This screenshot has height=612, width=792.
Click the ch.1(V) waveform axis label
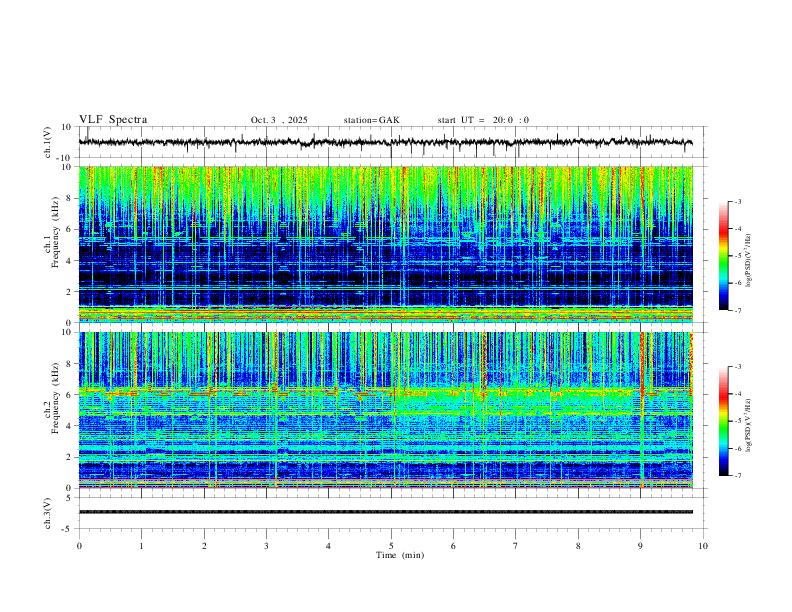[48, 142]
